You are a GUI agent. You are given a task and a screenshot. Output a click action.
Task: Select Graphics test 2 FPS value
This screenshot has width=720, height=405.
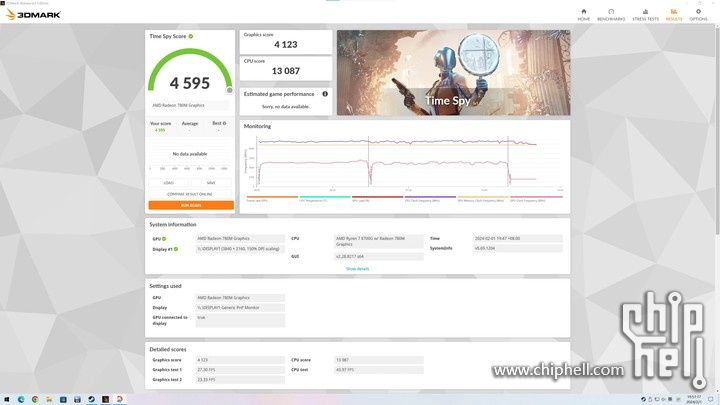240,380
